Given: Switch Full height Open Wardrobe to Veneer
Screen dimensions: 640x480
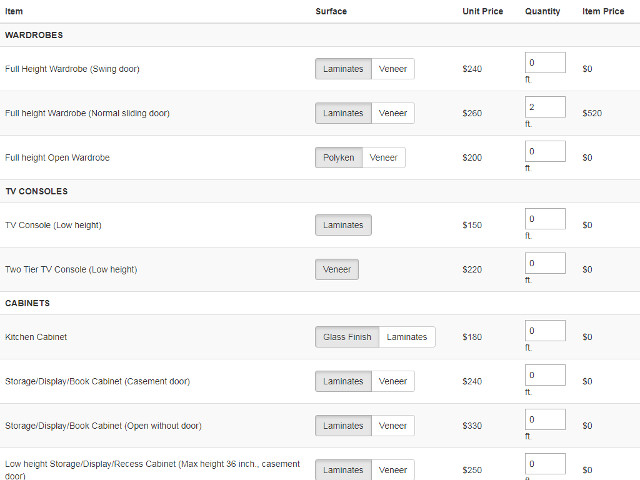Looking at the screenshot, I should [x=383, y=158].
